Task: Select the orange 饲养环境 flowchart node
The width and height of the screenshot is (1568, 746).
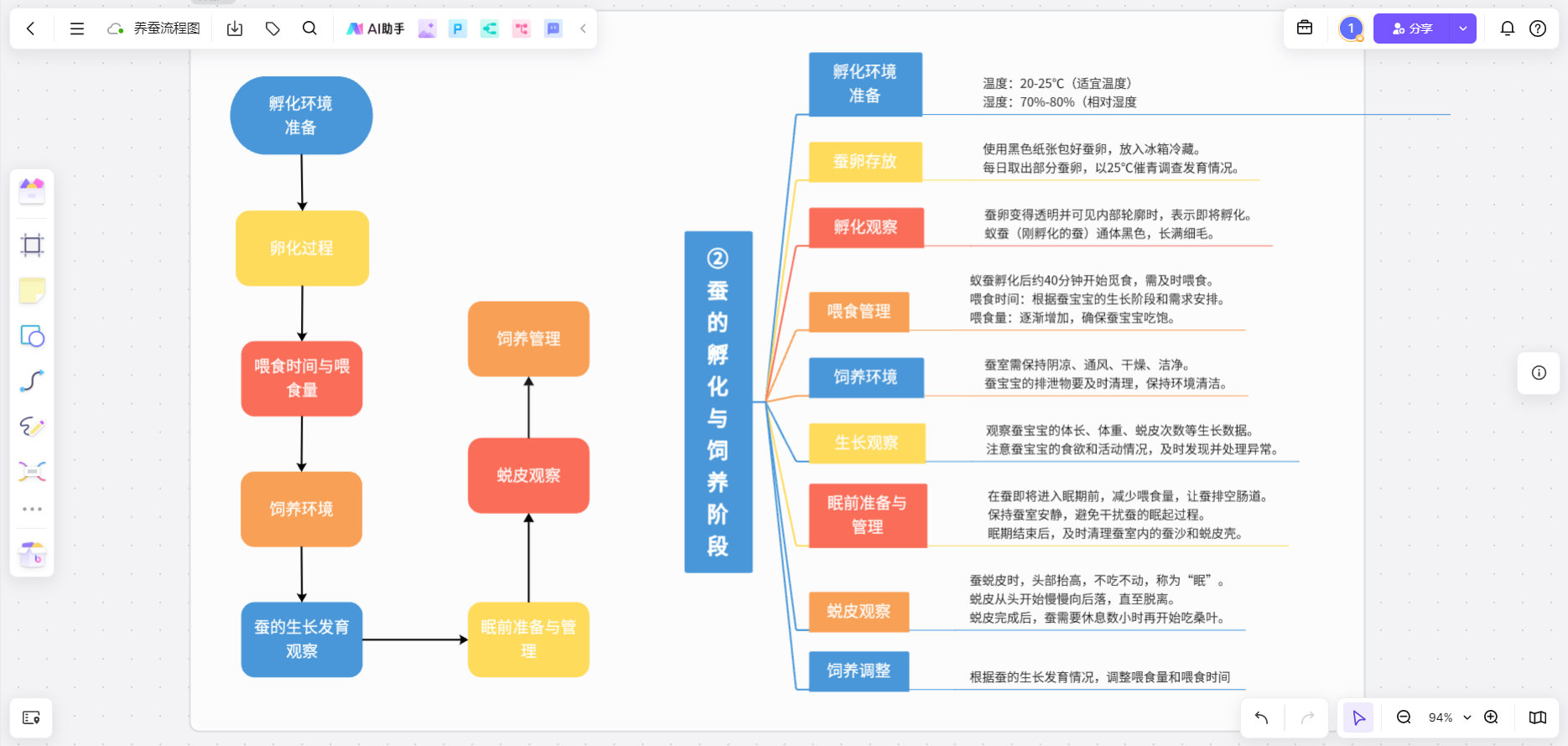Action: [302, 509]
